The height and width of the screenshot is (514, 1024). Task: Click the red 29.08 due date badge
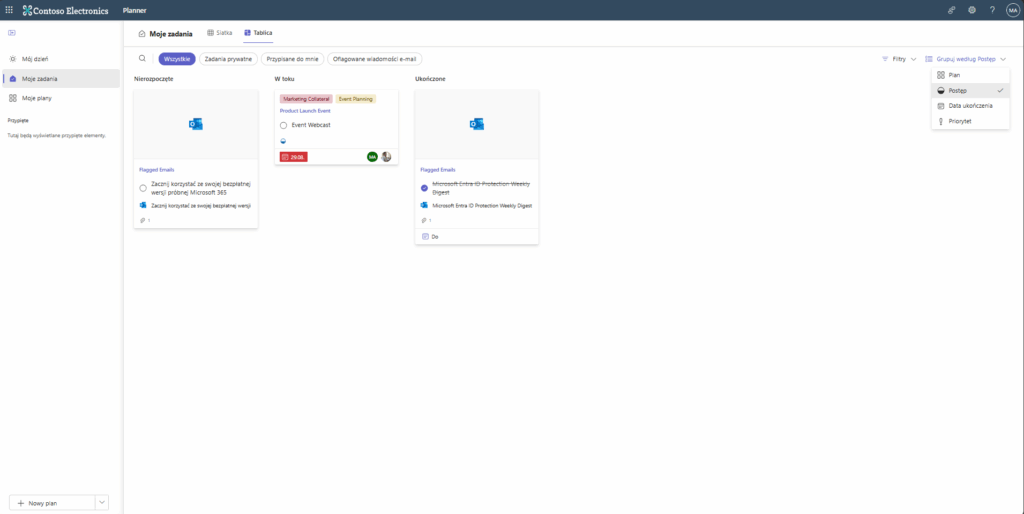pyautogui.click(x=293, y=157)
